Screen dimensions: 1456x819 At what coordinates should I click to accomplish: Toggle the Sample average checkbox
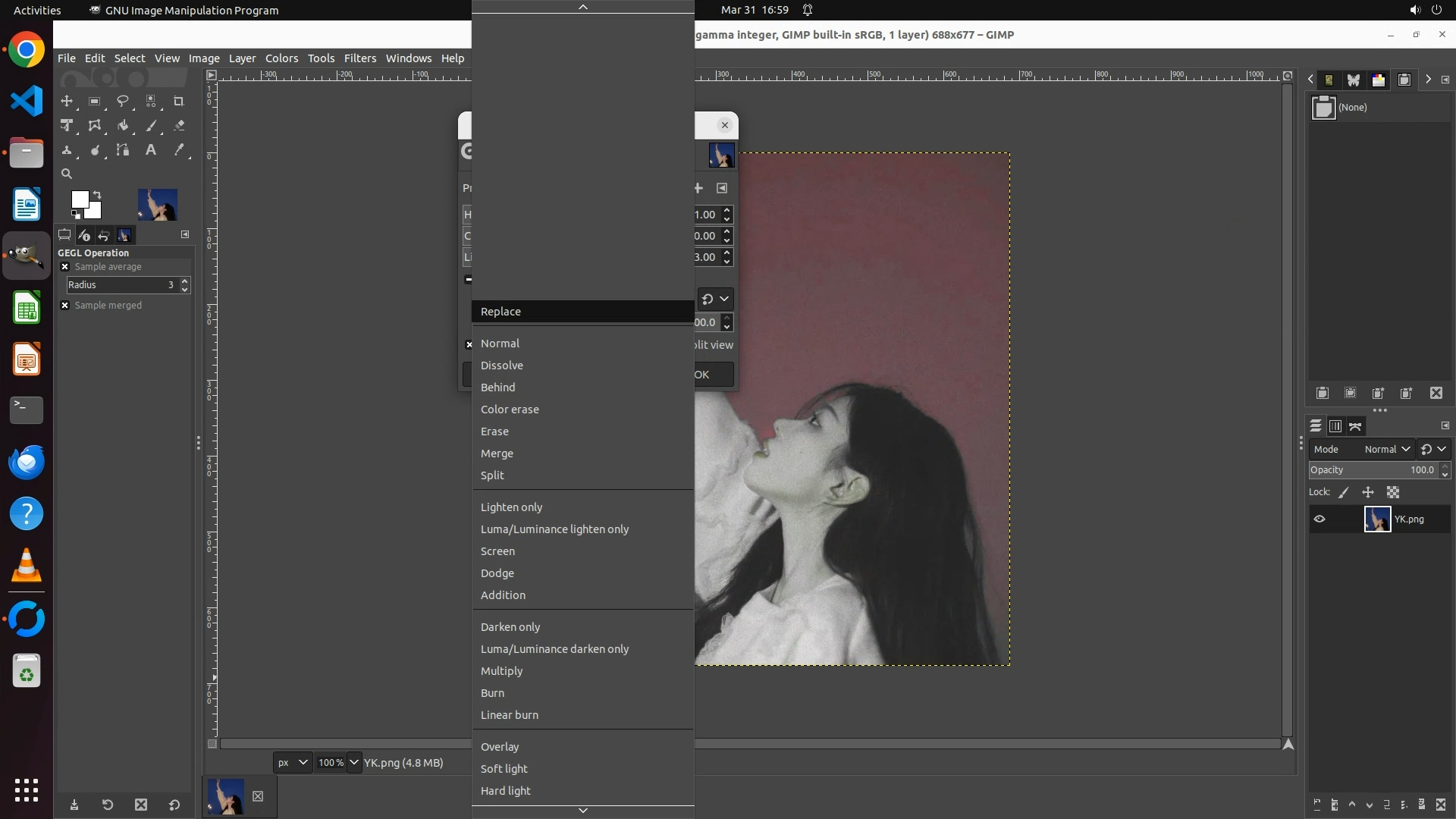click(64, 267)
